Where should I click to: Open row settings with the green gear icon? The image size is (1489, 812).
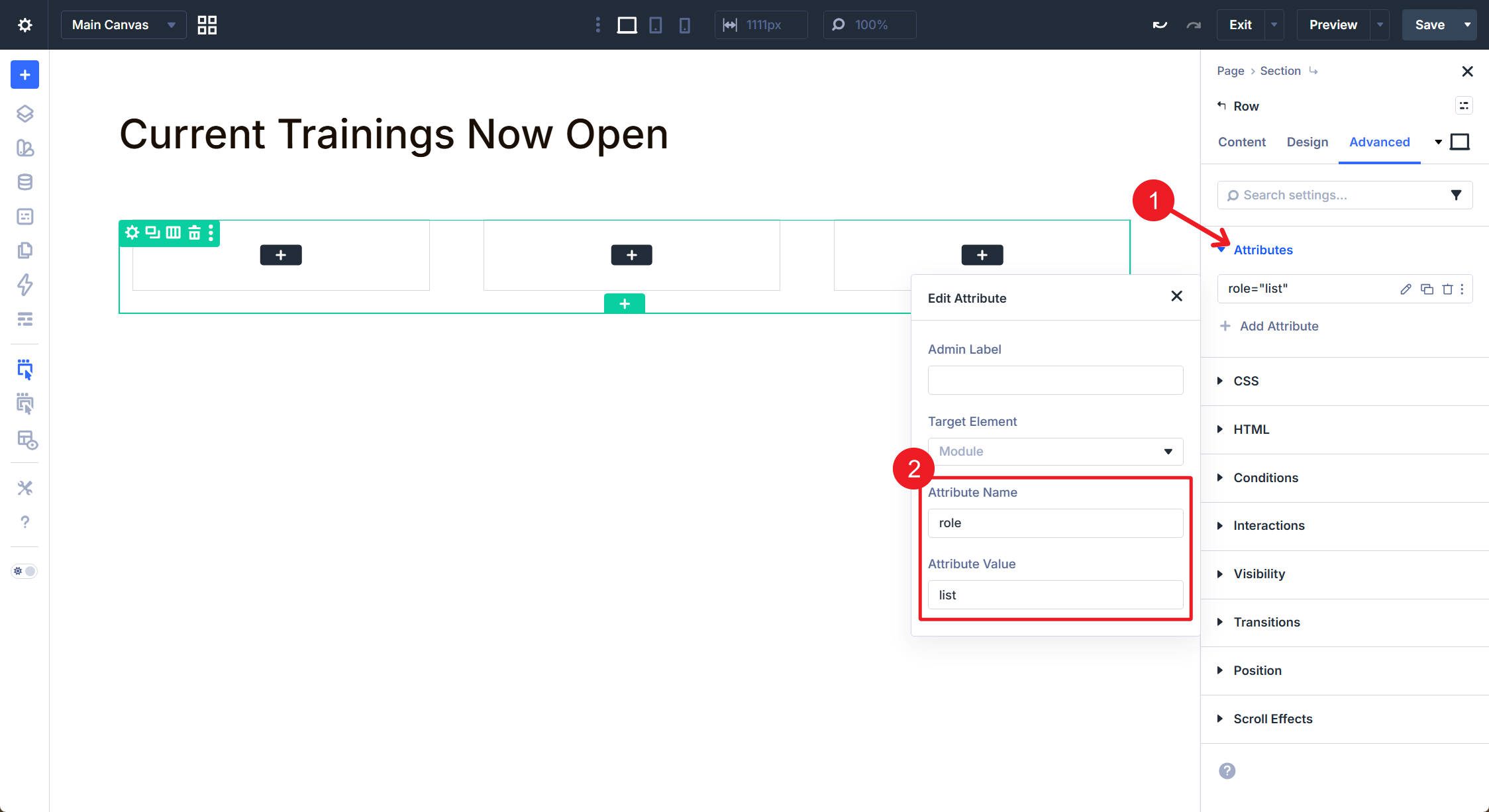click(132, 232)
